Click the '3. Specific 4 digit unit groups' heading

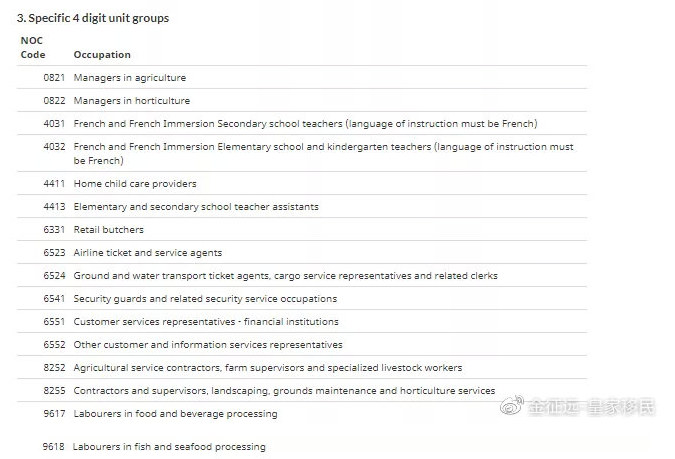[x=93, y=18]
